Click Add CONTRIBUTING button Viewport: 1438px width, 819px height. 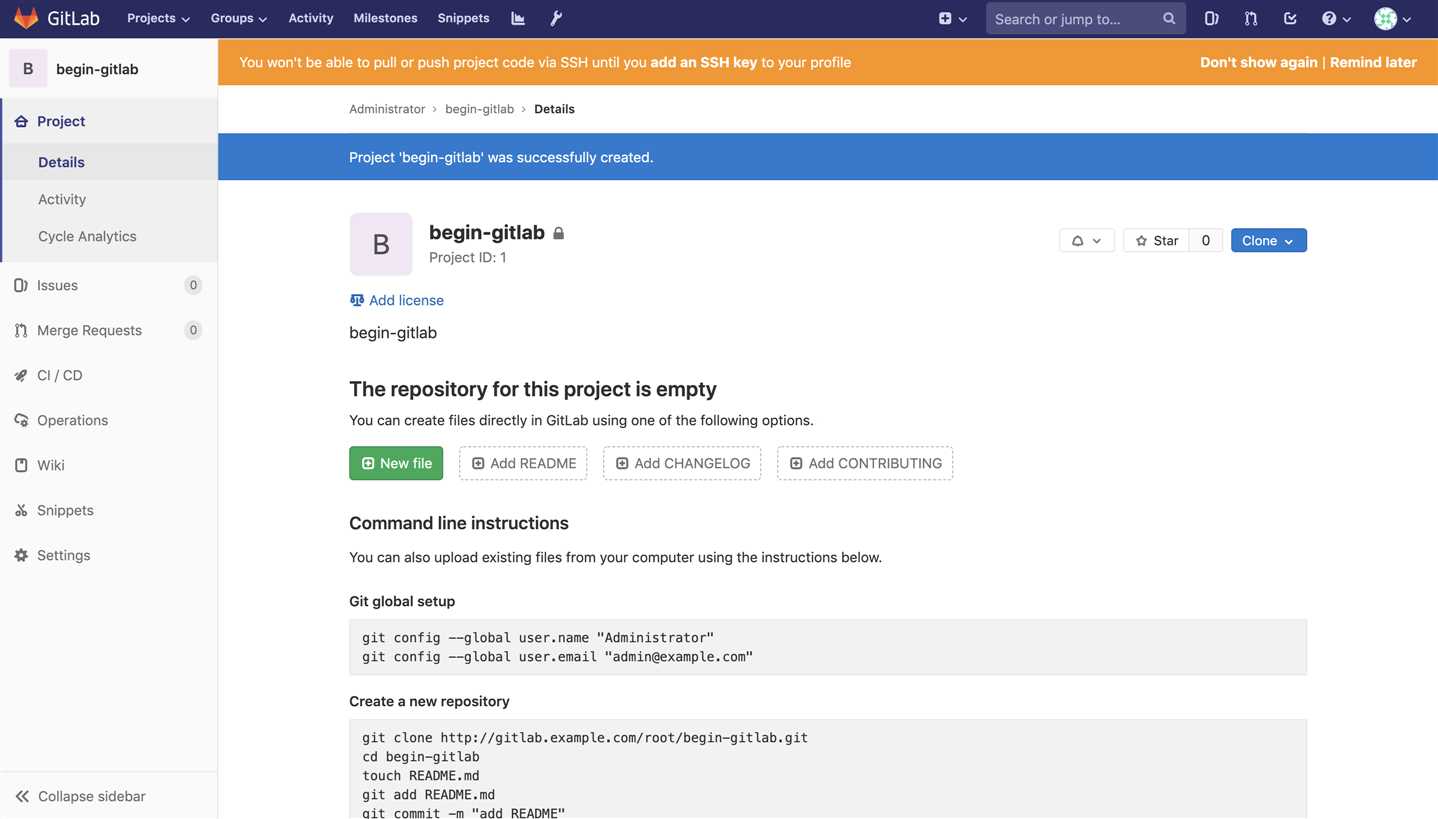point(865,463)
